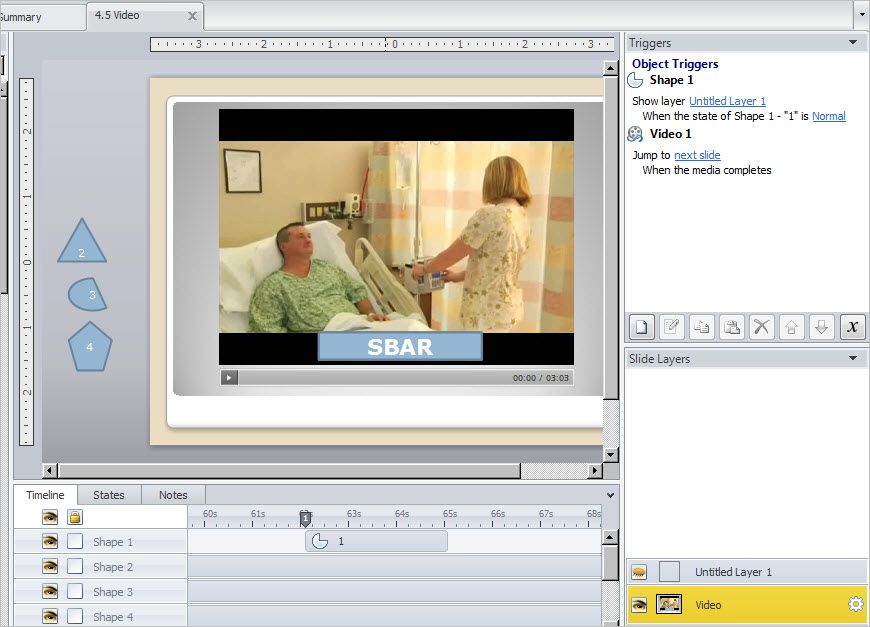Click the 'Untitled Layer 1' trigger link
This screenshot has height=627, width=870.
coord(727,101)
